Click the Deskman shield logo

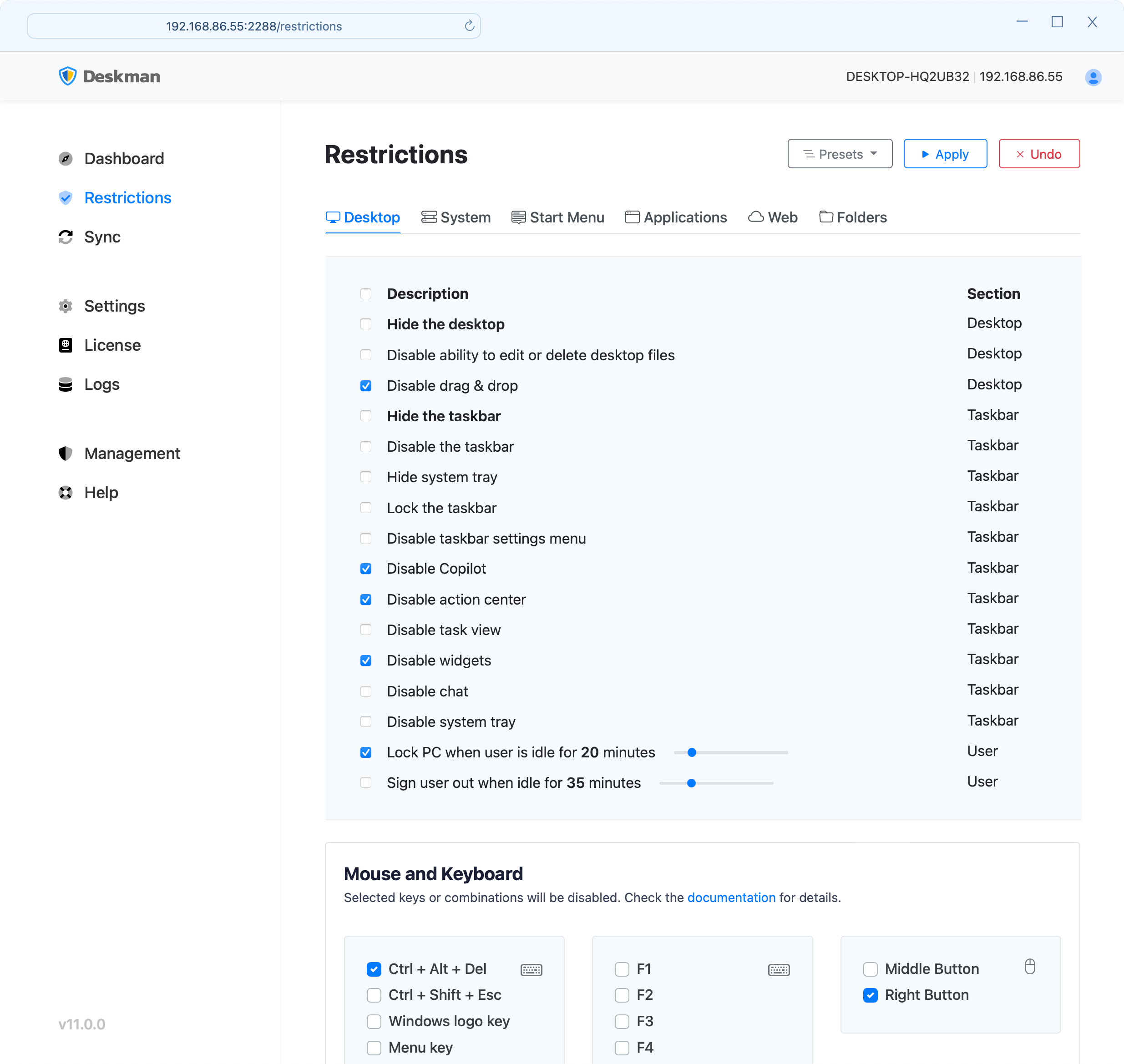67,76
